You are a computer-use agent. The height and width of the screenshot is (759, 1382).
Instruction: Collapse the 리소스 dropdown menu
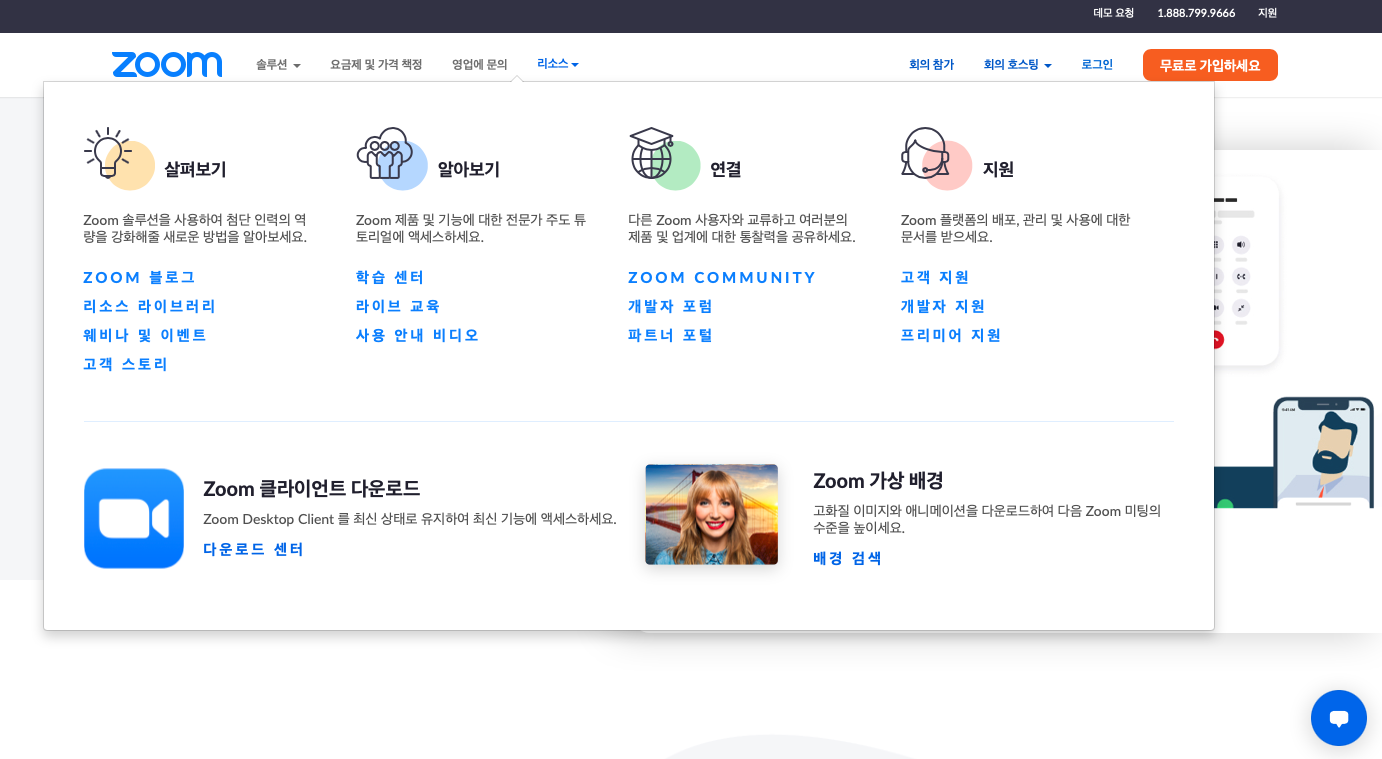[558, 64]
